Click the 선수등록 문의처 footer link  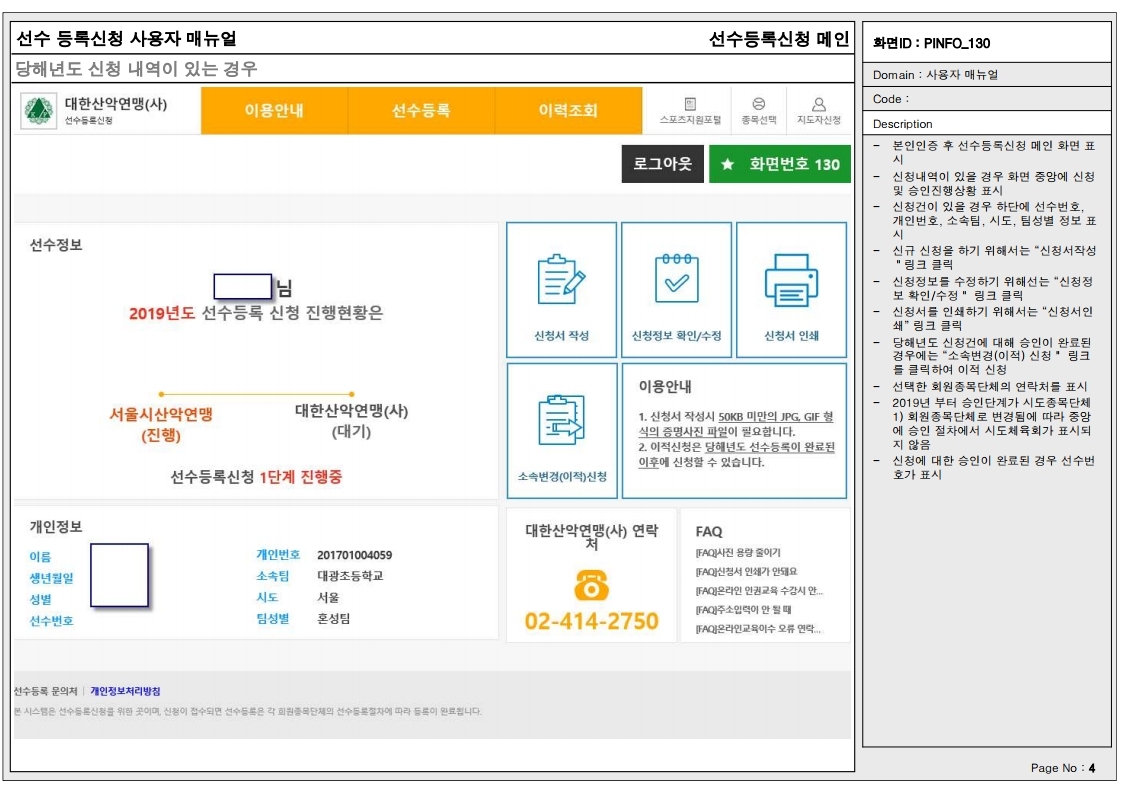click(x=45, y=691)
